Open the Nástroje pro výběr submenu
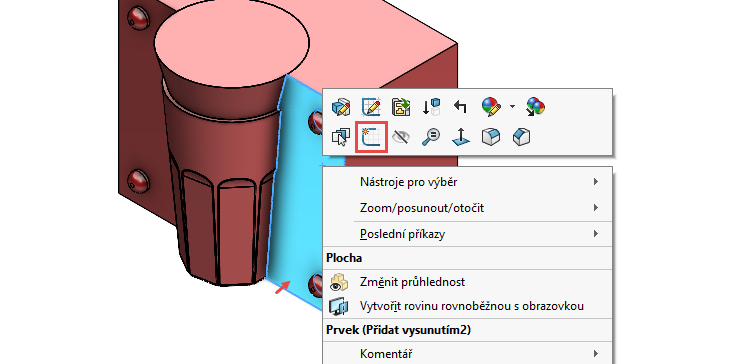This screenshot has width=750, height=364. coord(468,182)
